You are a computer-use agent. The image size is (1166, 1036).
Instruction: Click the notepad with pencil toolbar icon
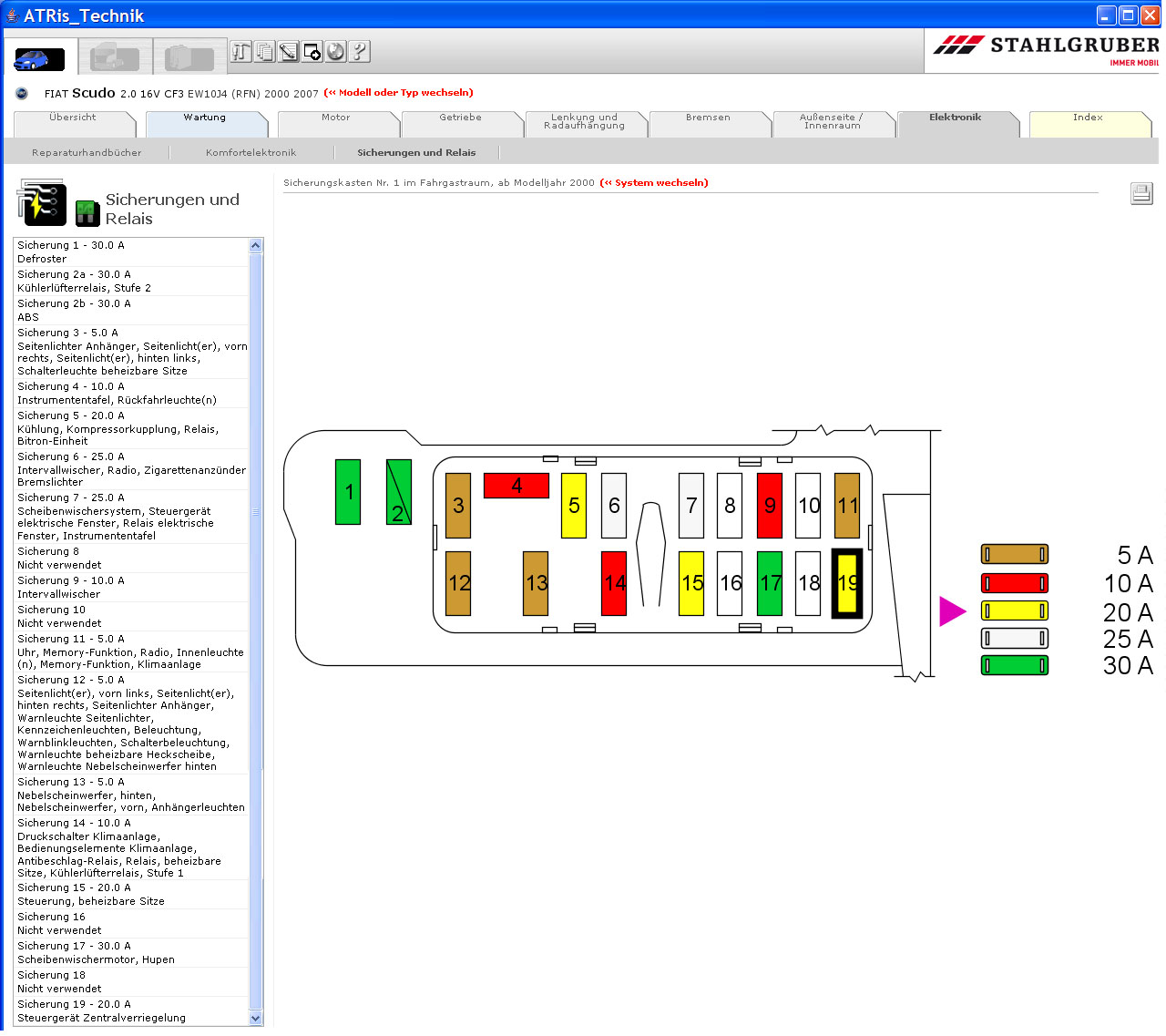click(x=289, y=52)
